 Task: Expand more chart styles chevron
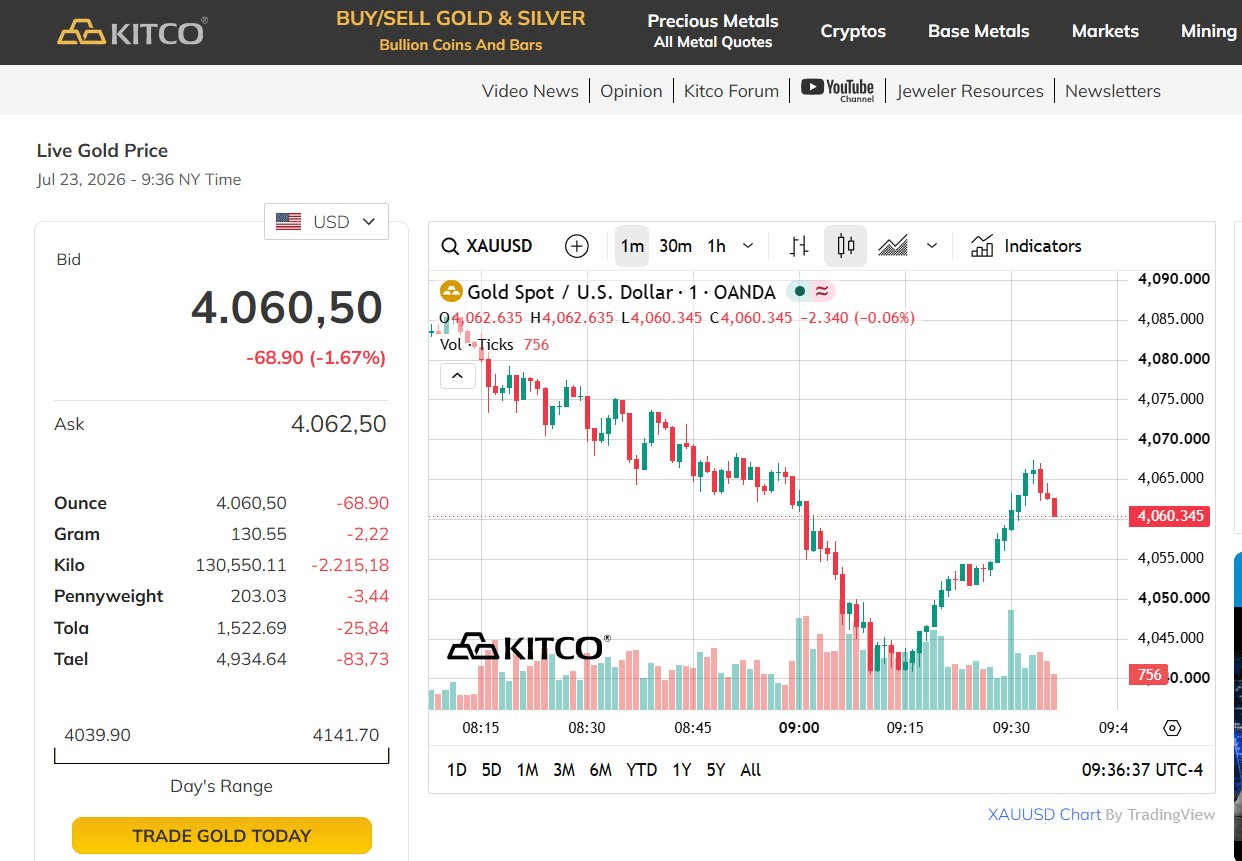click(x=932, y=246)
